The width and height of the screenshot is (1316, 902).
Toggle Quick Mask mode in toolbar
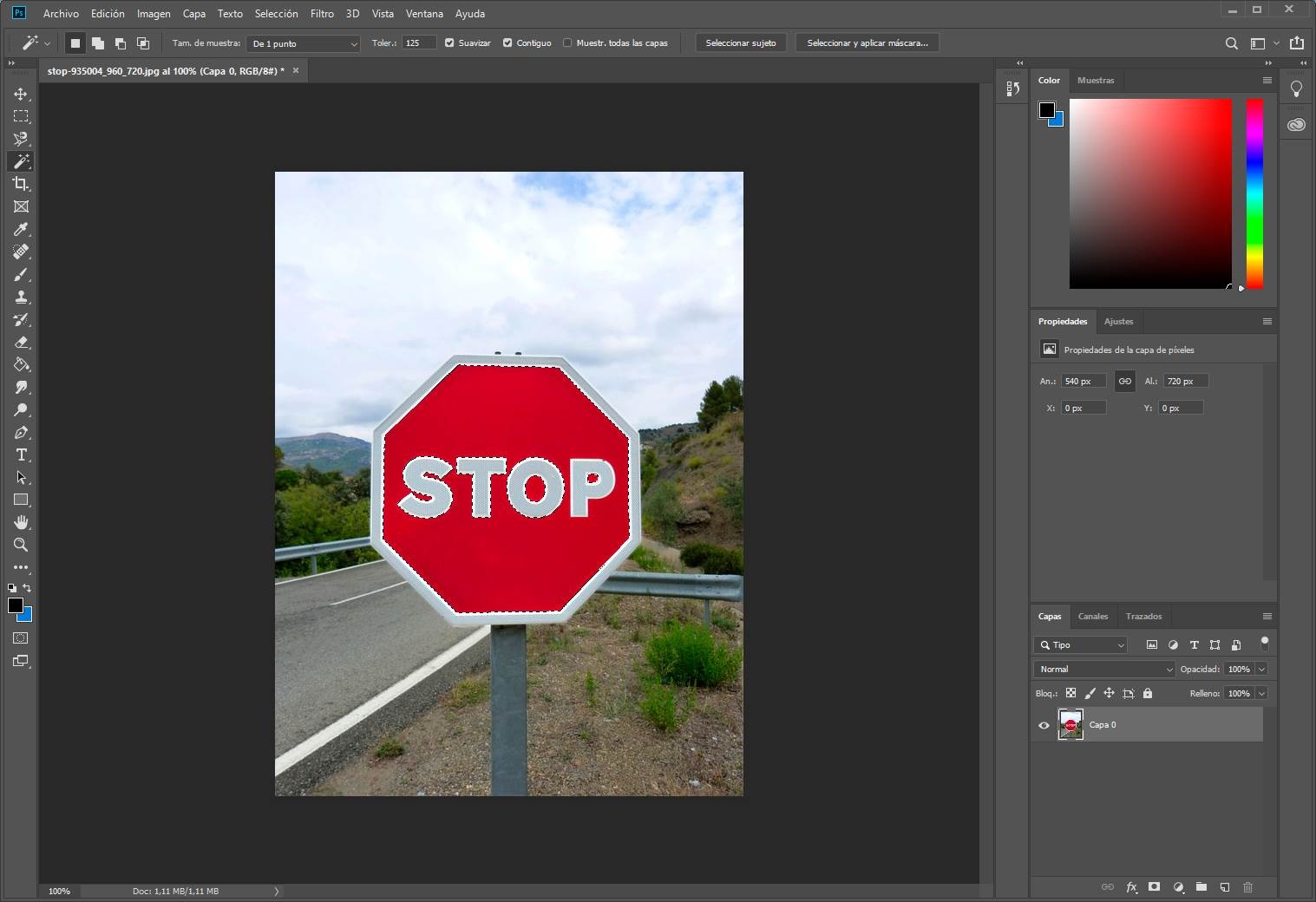(21, 637)
